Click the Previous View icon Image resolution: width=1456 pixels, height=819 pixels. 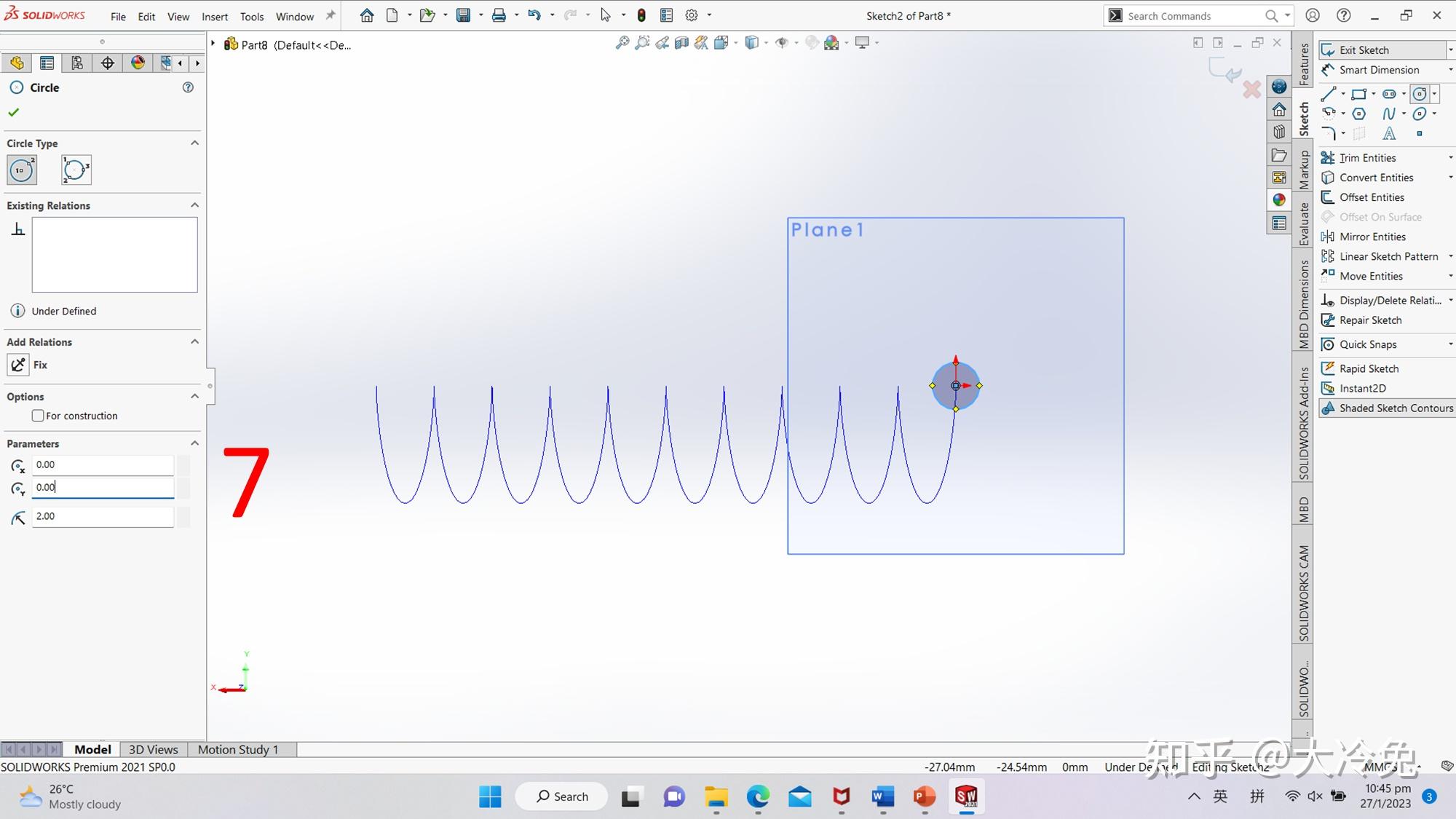(662, 43)
